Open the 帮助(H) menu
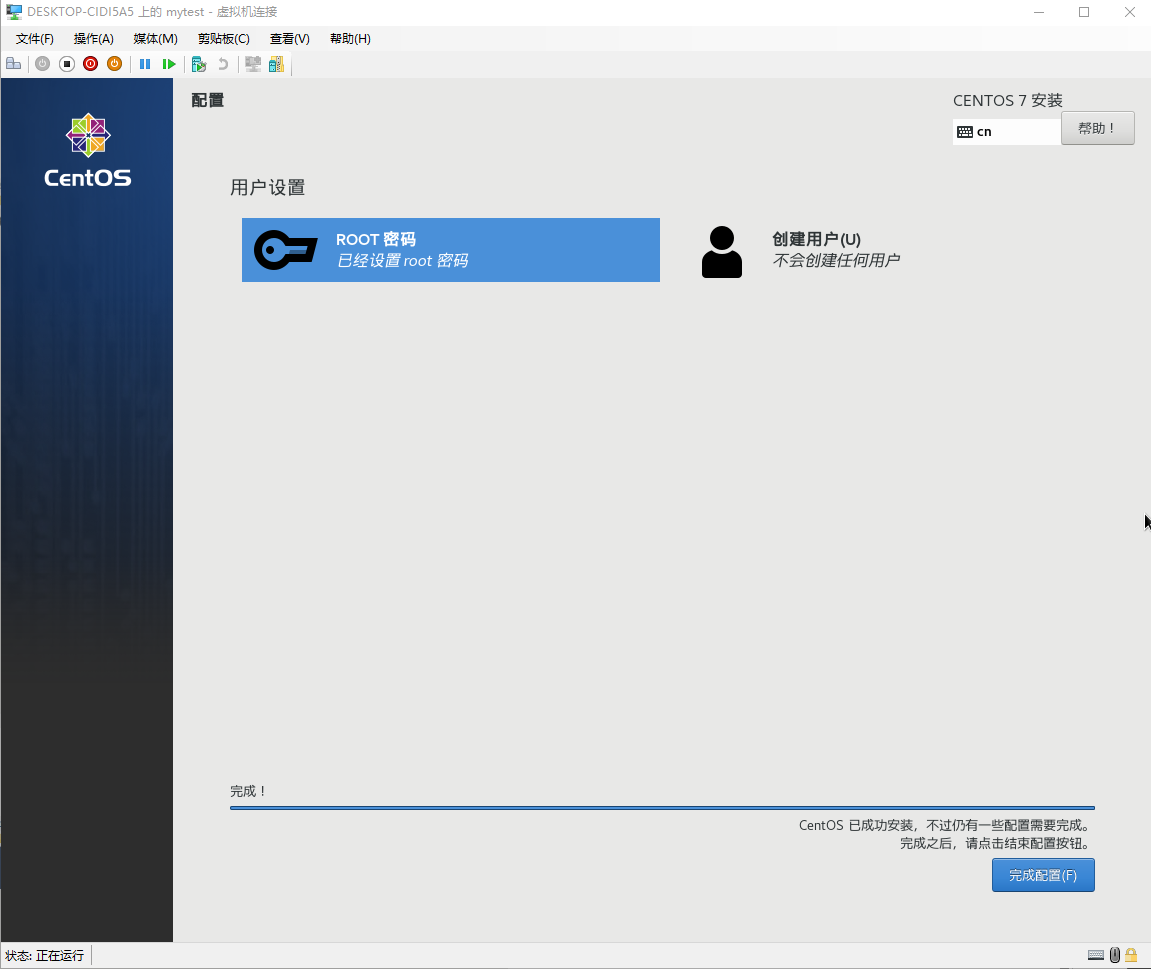 pyautogui.click(x=350, y=39)
